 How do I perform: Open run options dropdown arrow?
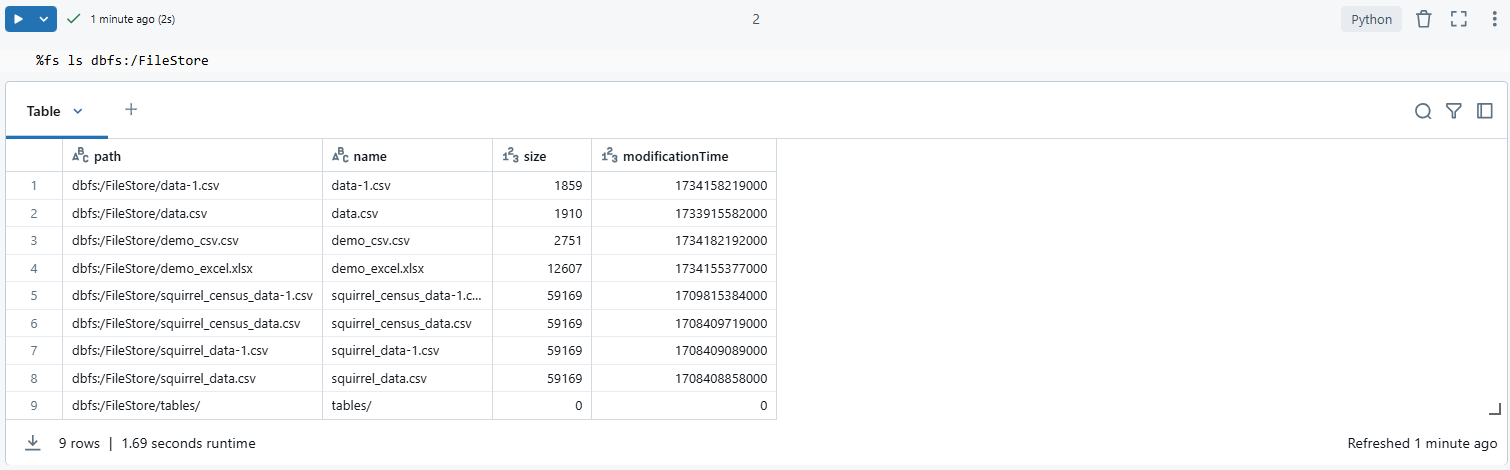[x=43, y=19]
